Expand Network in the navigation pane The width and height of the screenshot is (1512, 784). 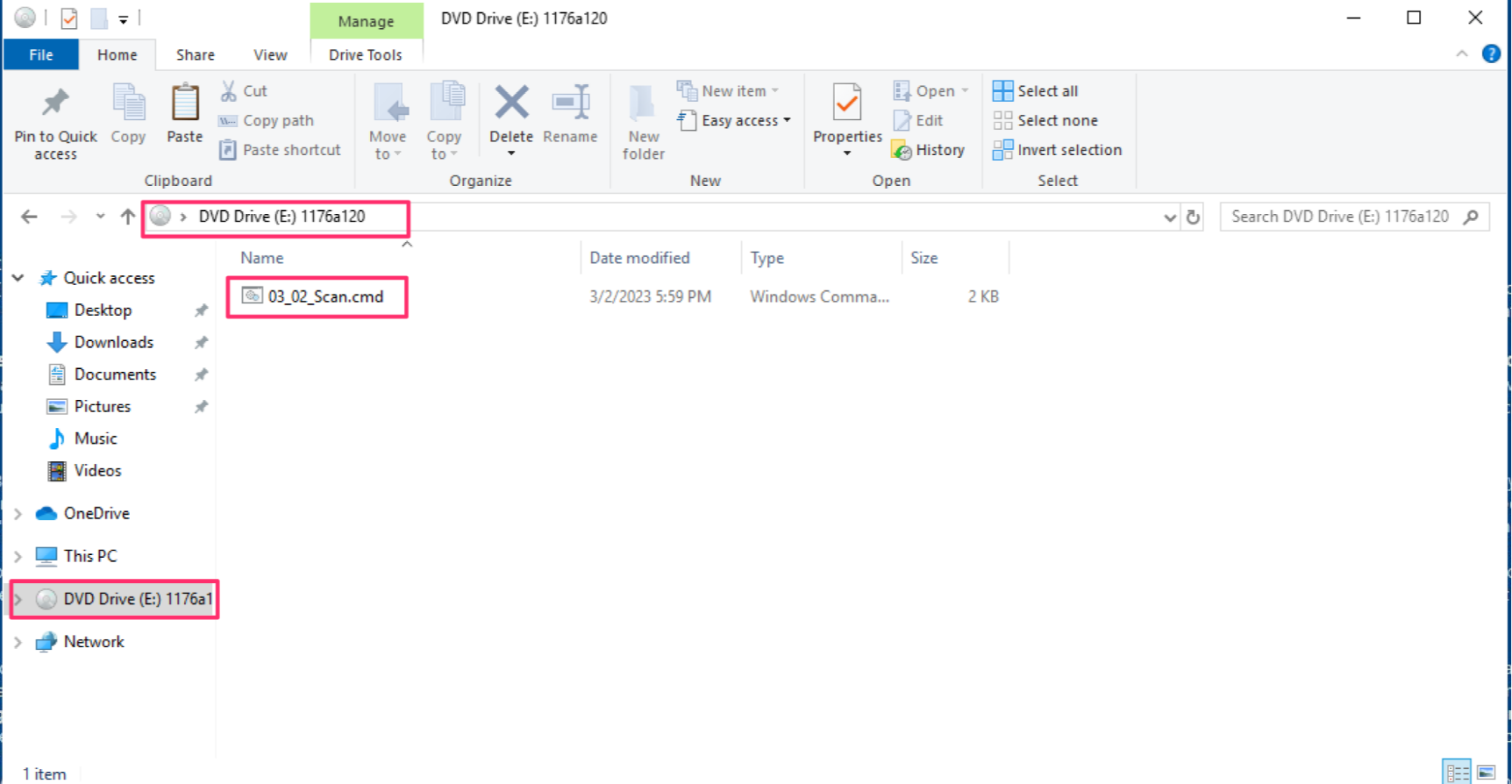pos(18,642)
